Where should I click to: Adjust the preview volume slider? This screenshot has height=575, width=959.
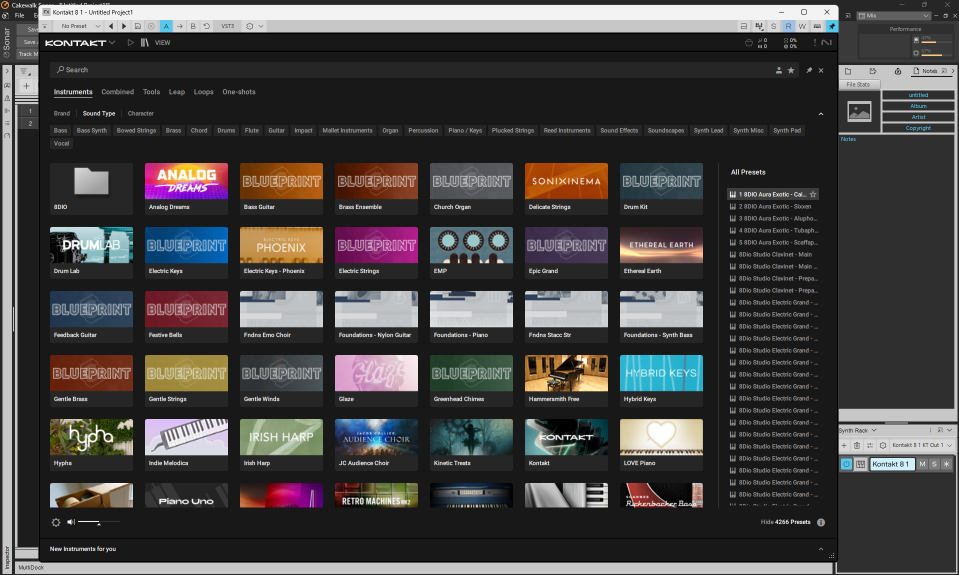pos(98,522)
